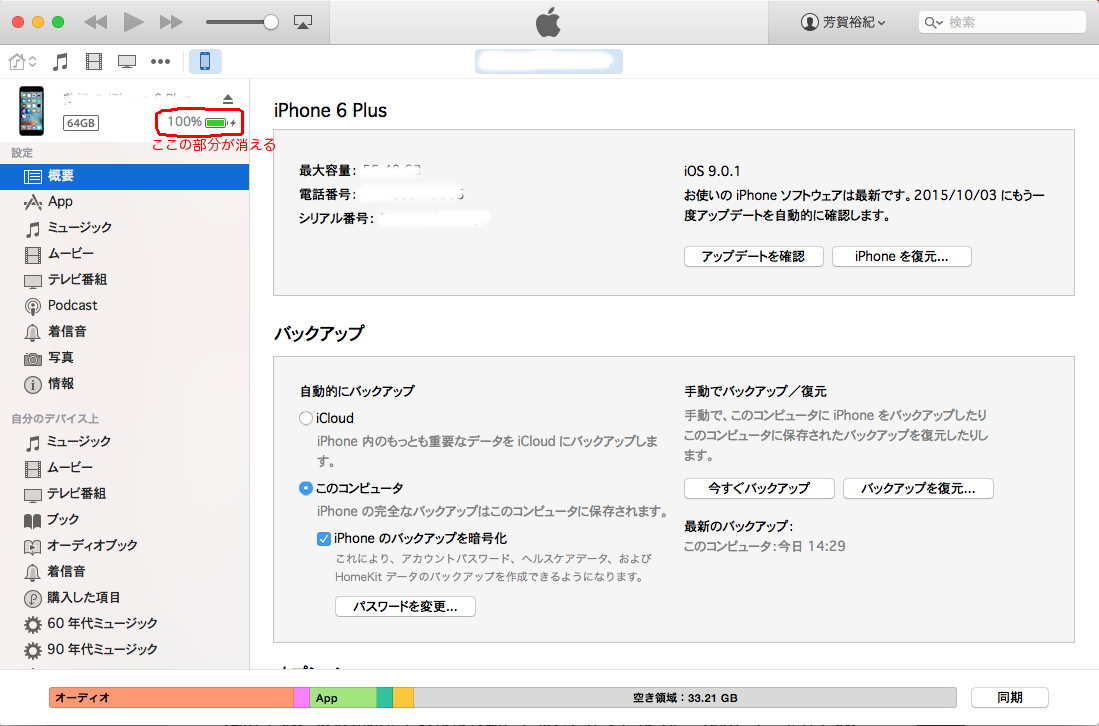Click バックアップを復元... button
The height and width of the screenshot is (726, 1099).
[x=918, y=488]
